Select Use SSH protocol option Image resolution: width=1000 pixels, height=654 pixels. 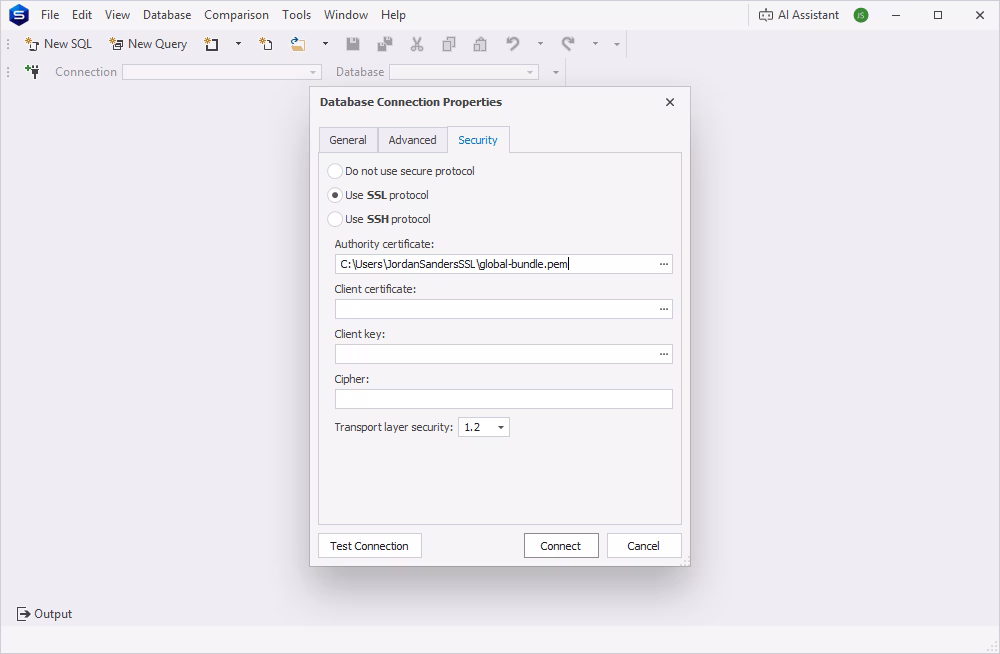pyautogui.click(x=379, y=219)
